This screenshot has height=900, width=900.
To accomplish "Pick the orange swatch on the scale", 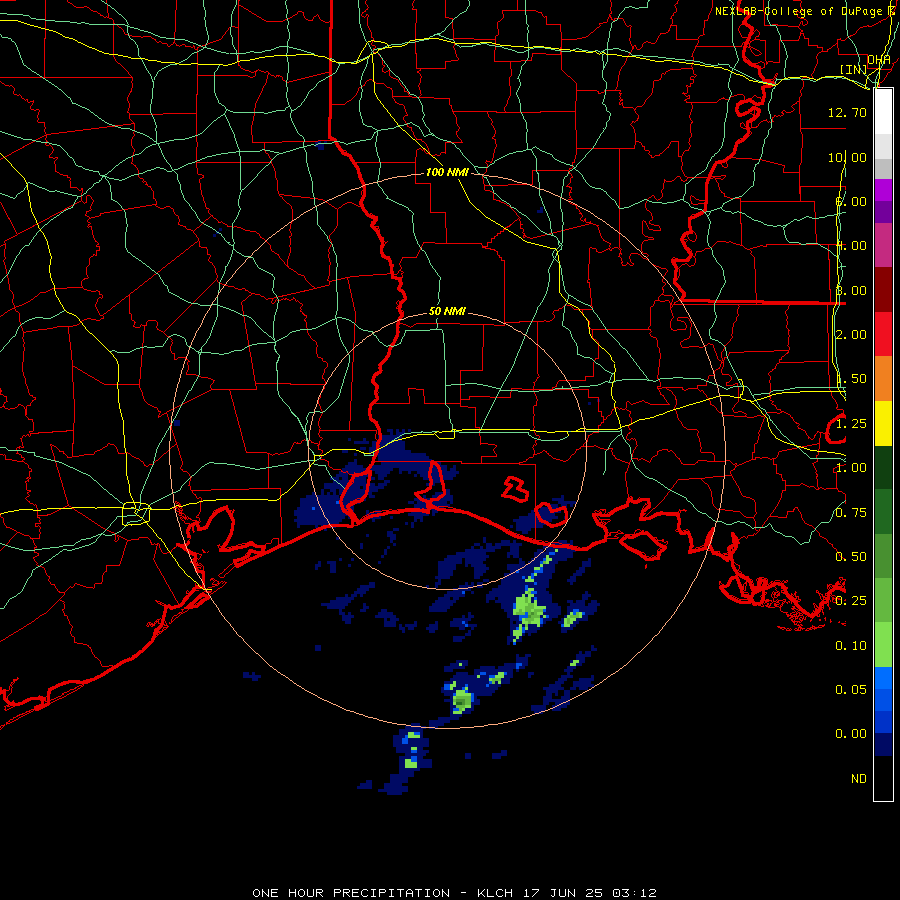I will (x=883, y=379).
